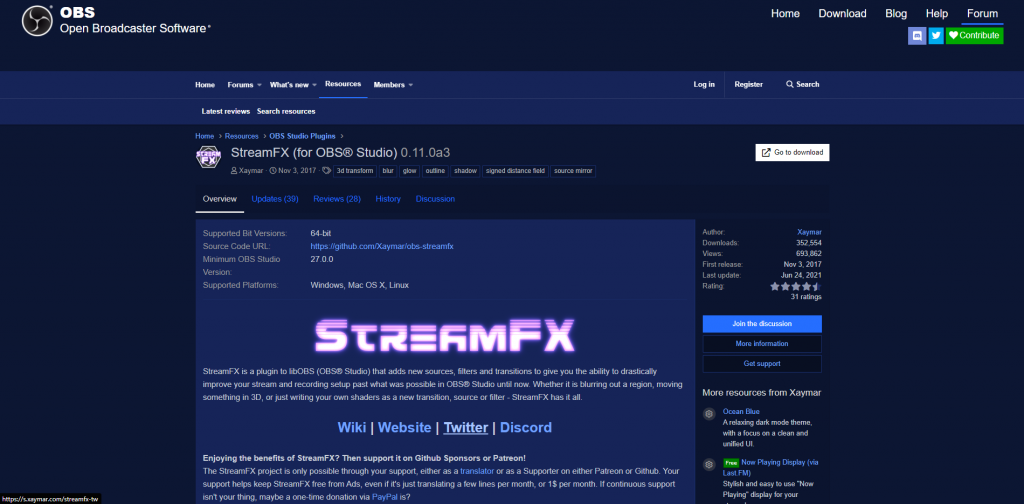Expand the Members dropdown arrow
Image resolution: width=1024 pixels, height=504 pixels.
tap(410, 86)
